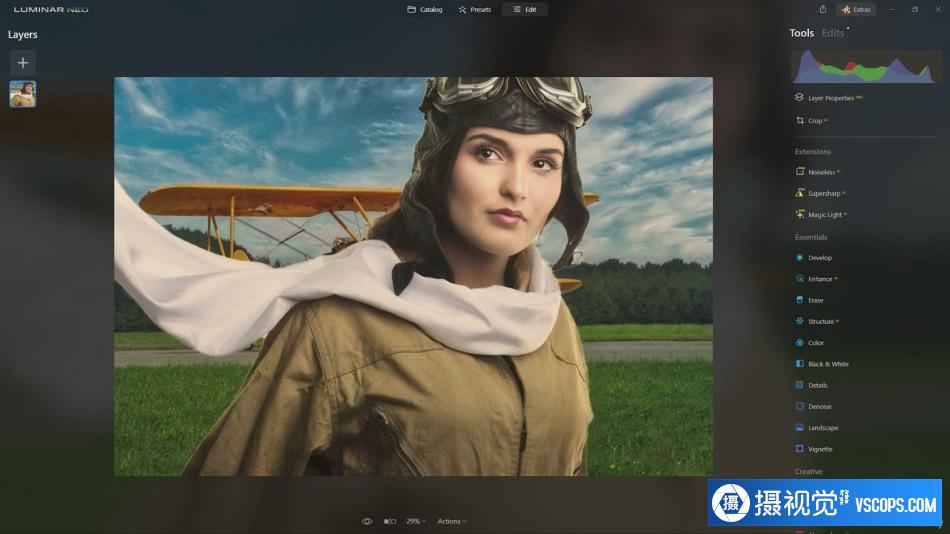The image size is (950, 534).
Task: Open the Enhance tool icon
Action: tap(799, 279)
